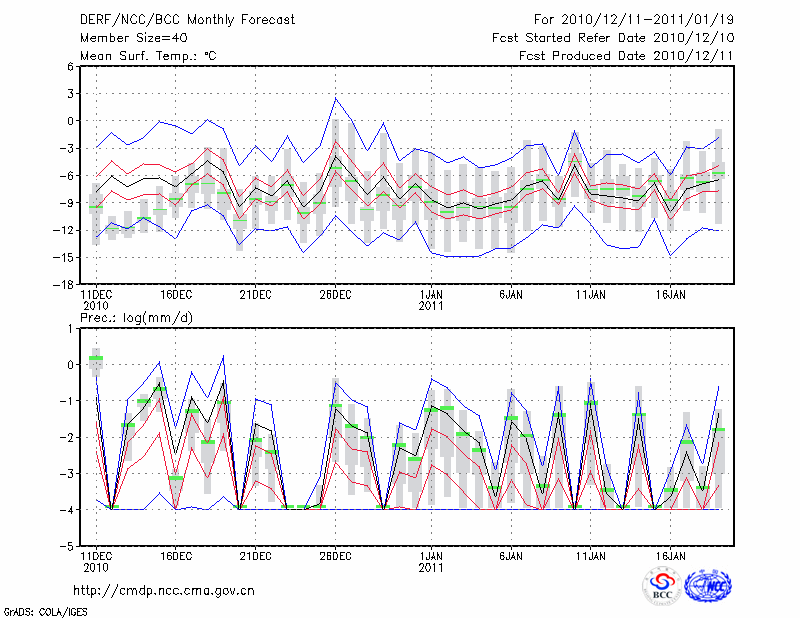
Task: Click the green 11DEC marker in precipitation chart
Action: (x=96, y=358)
